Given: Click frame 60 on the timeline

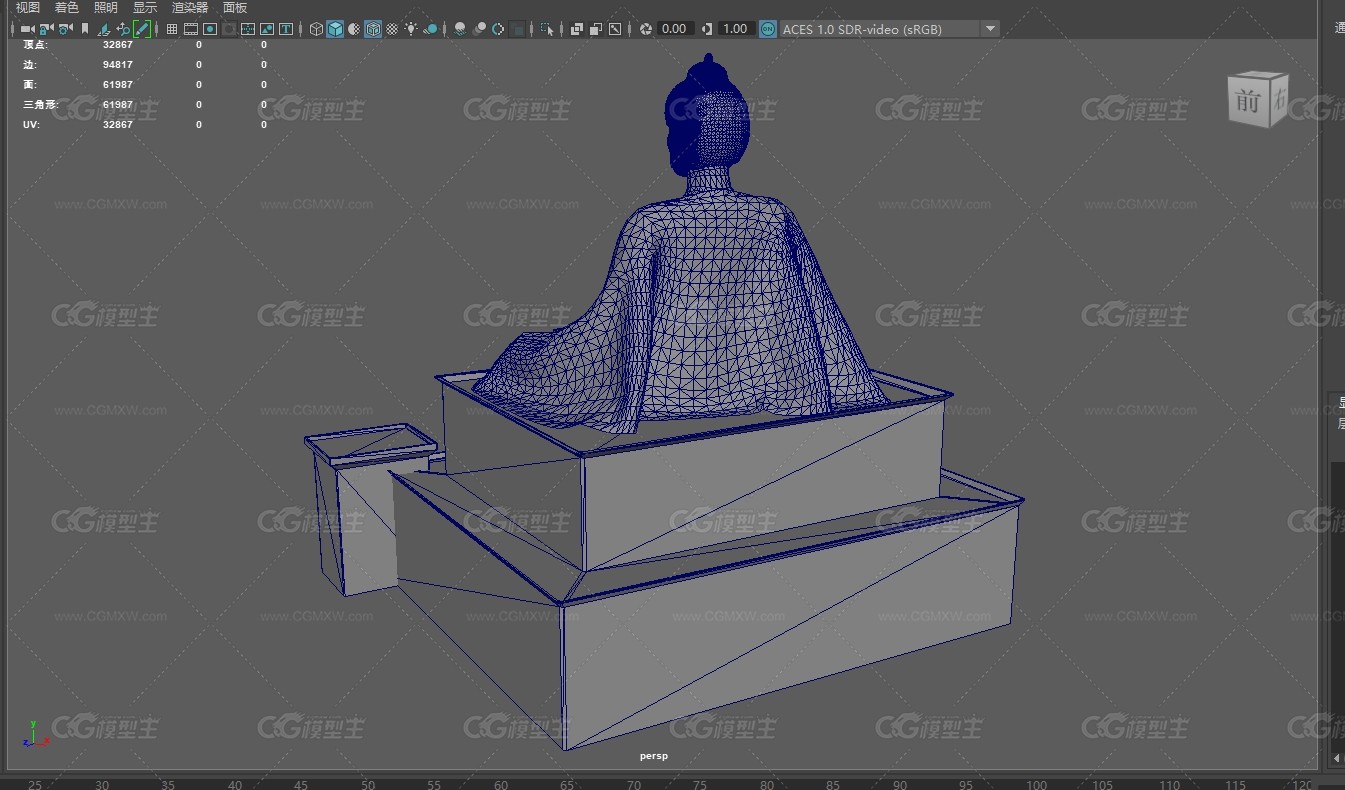Looking at the screenshot, I should [501, 785].
